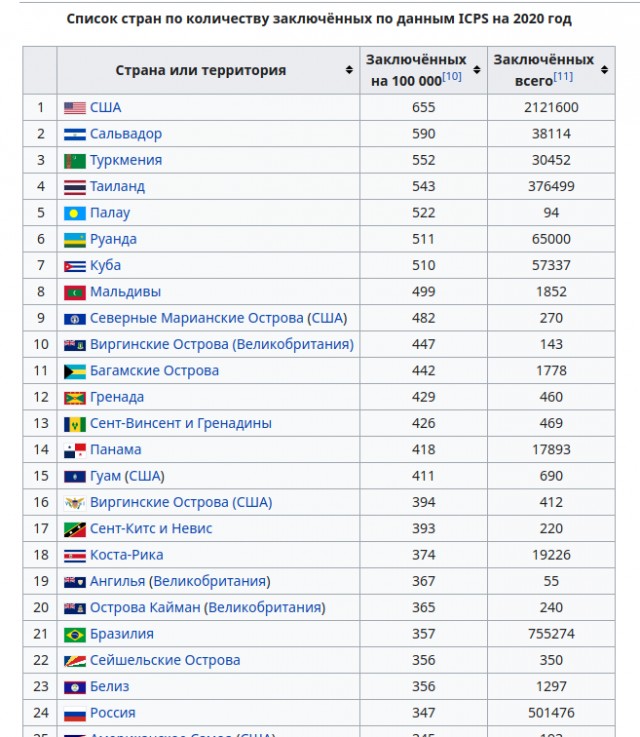Select the 655 cell in the США row
Image resolution: width=640 pixels, height=737 pixels.
click(423, 108)
